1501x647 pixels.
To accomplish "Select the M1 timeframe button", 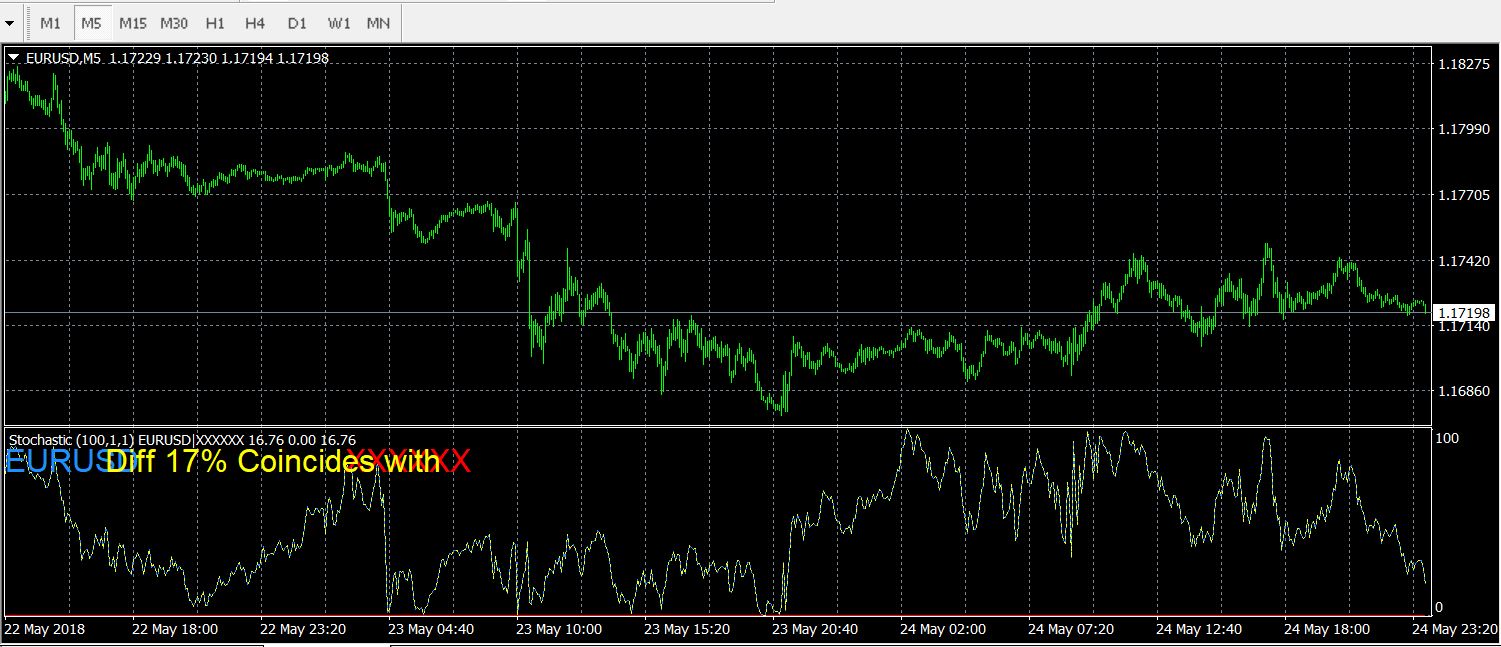I will click(51, 22).
